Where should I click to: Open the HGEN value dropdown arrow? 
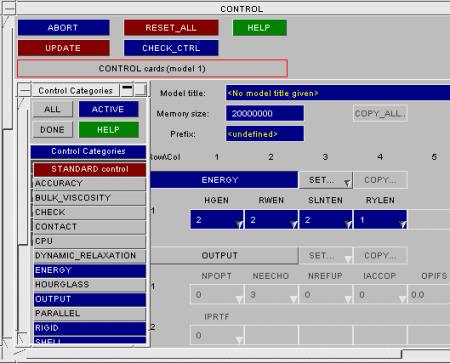pyautogui.click(x=239, y=224)
